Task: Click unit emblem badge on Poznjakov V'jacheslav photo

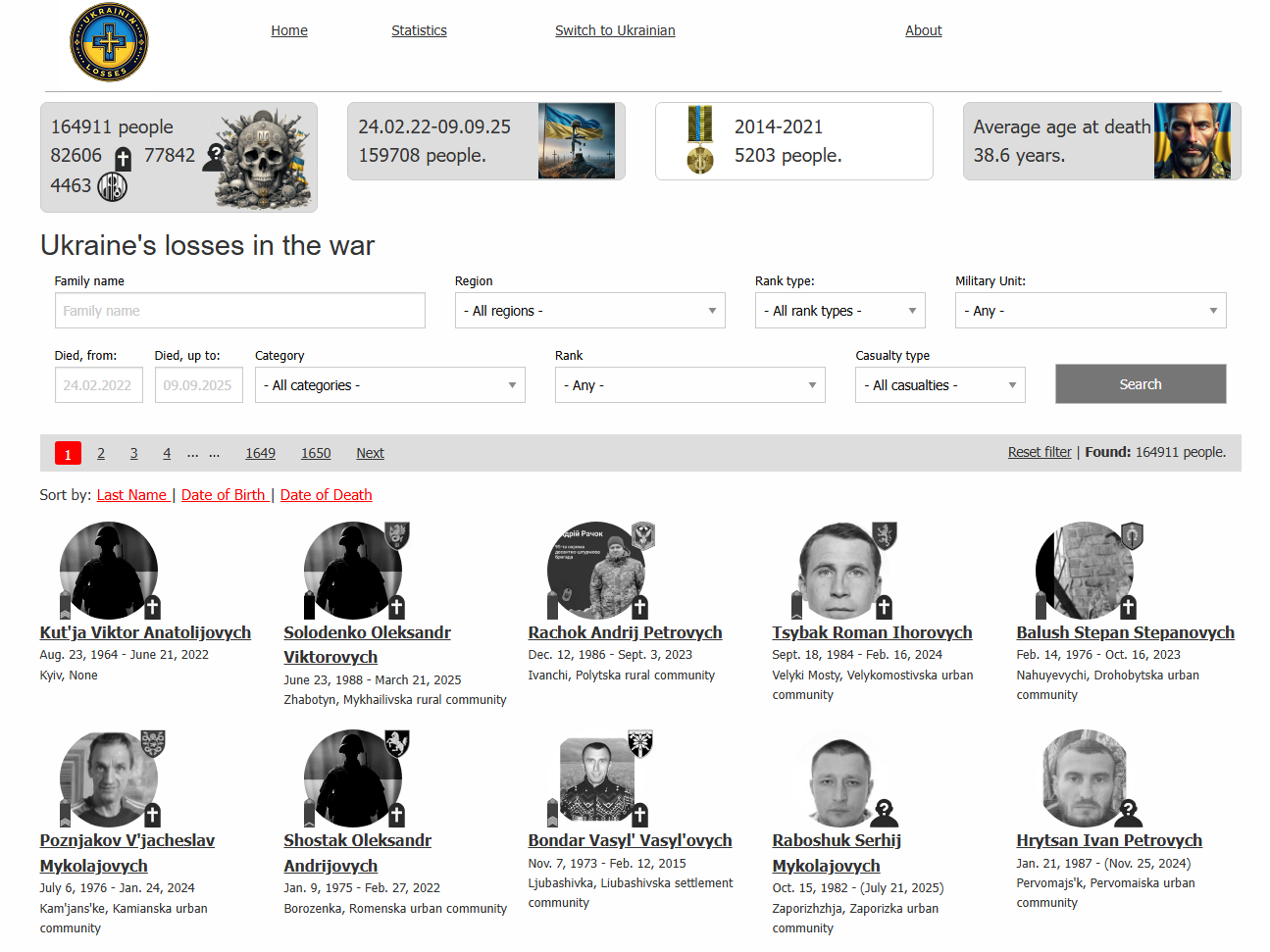Action: point(153,744)
